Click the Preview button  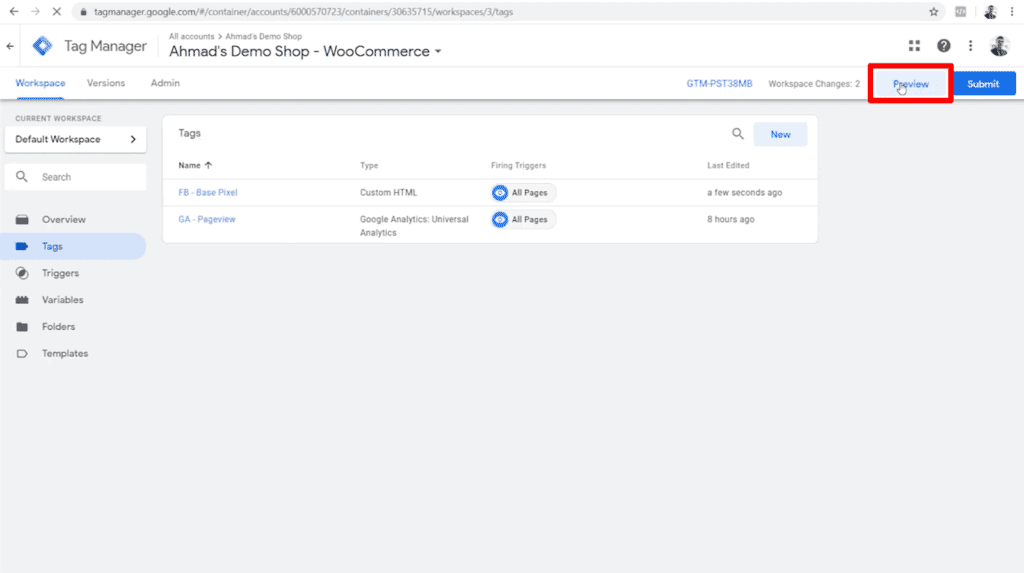[911, 84]
